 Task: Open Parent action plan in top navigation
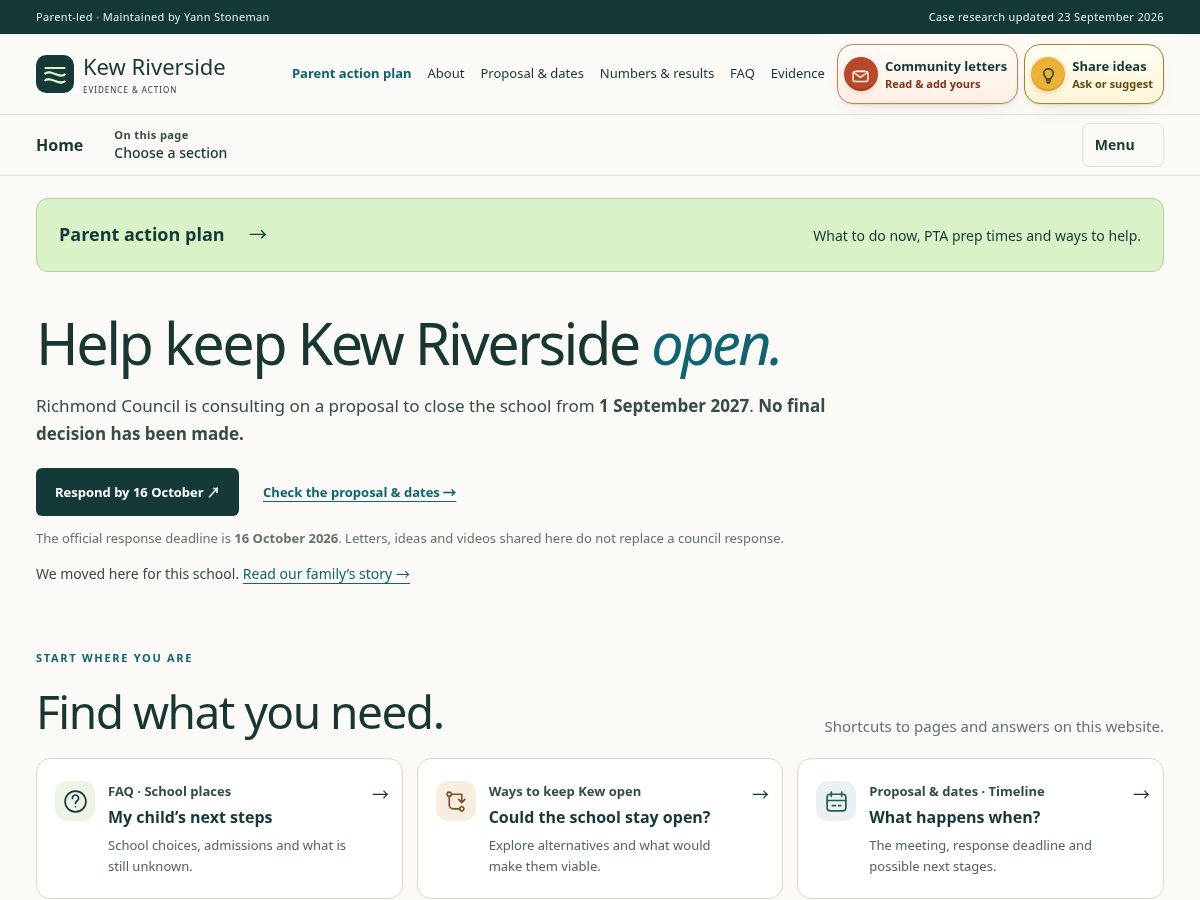351,74
